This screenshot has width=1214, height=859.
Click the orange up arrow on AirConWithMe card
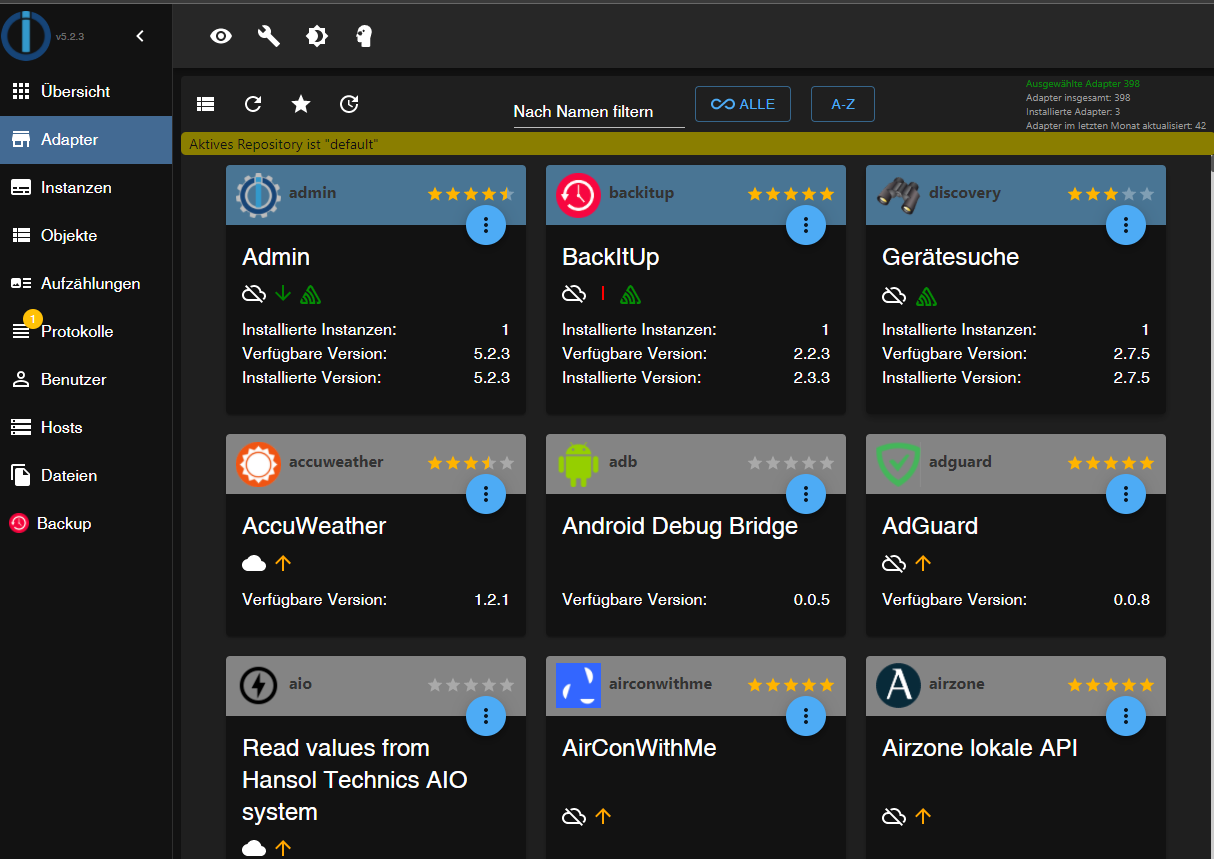click(603, 816)
